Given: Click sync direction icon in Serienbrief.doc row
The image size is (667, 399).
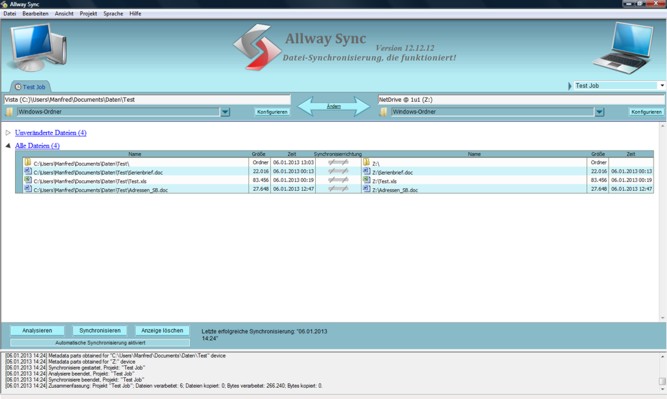Looking at the screenshot, I should (338, 171).
